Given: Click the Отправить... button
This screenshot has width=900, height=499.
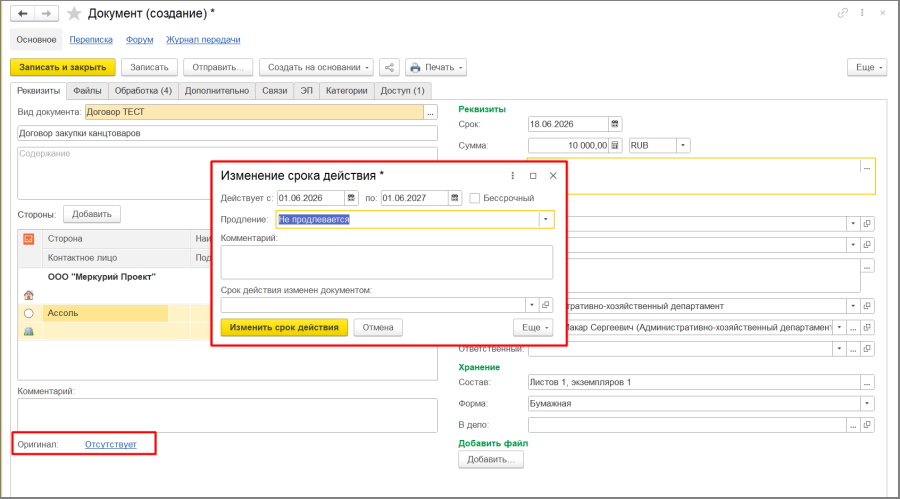Looking at the screenshot, I should point(218,67).
